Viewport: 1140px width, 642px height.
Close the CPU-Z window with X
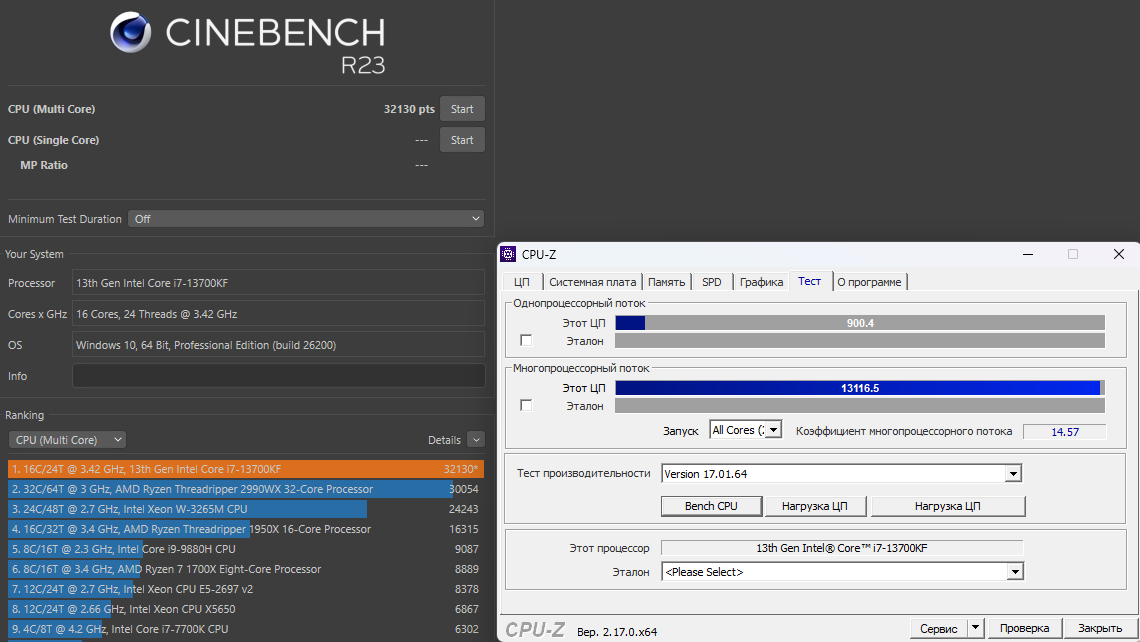1118,254
